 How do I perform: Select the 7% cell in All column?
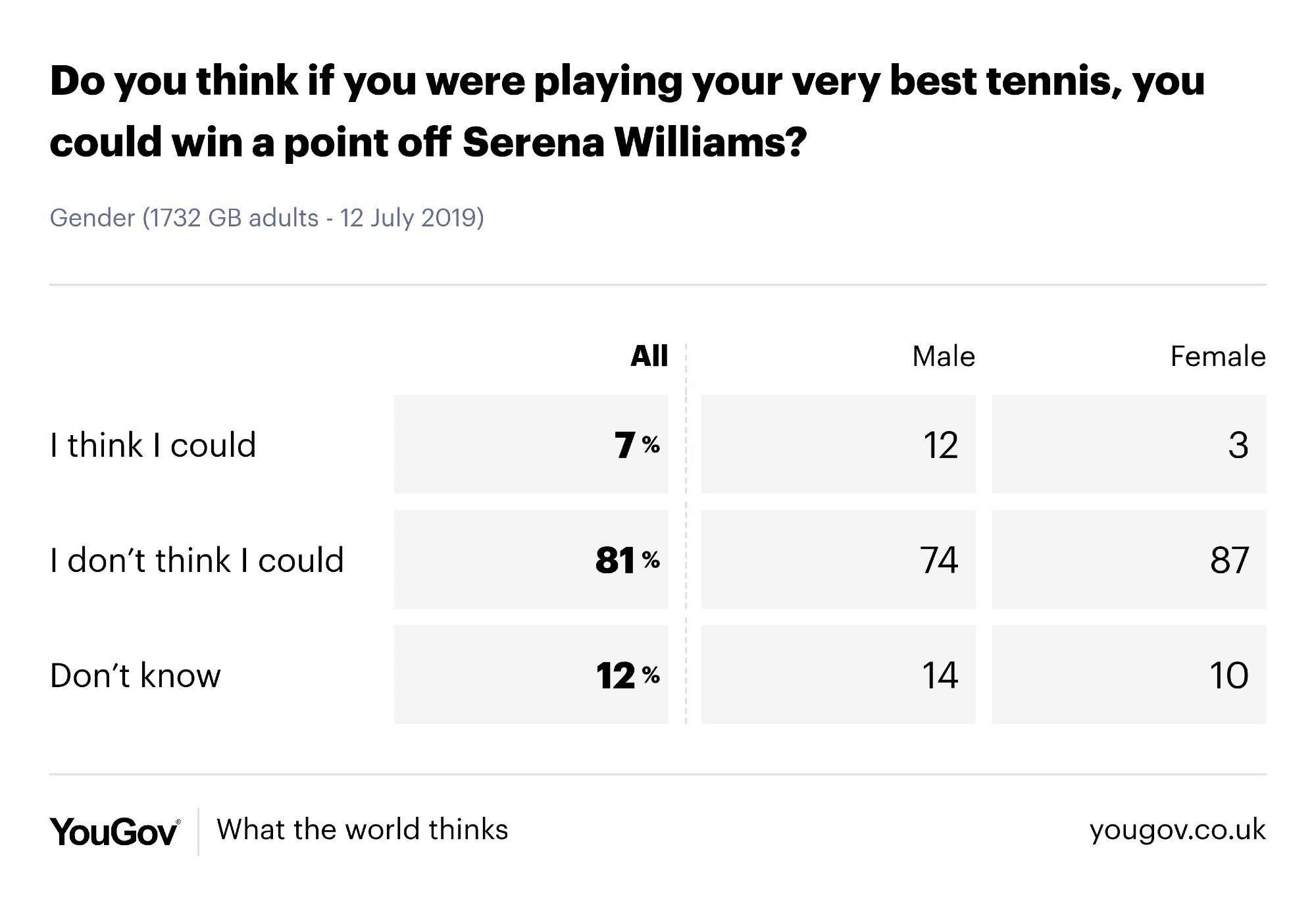click(x=531, y=444)
